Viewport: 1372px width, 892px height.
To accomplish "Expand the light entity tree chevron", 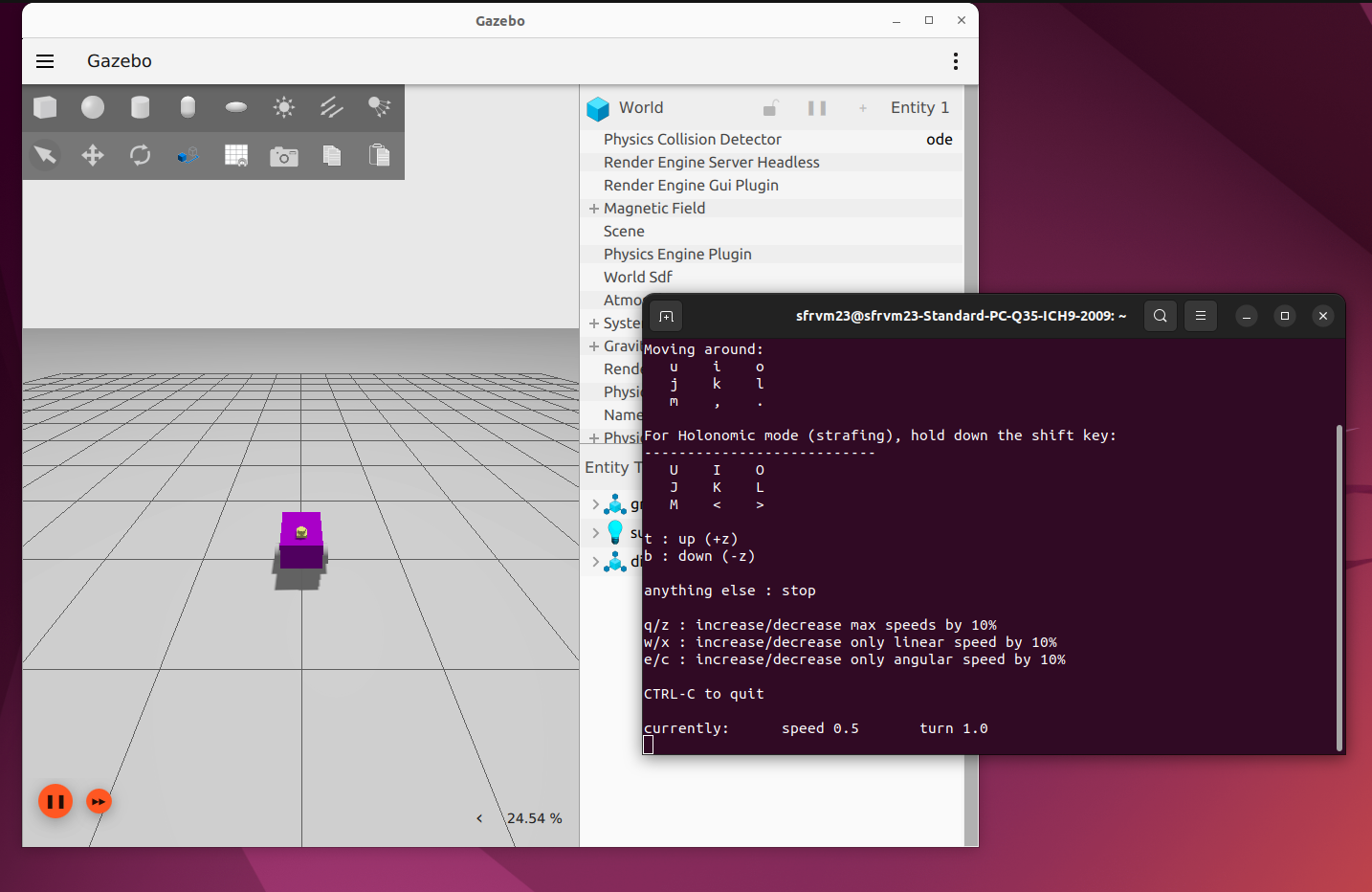I will click(595, 532).
